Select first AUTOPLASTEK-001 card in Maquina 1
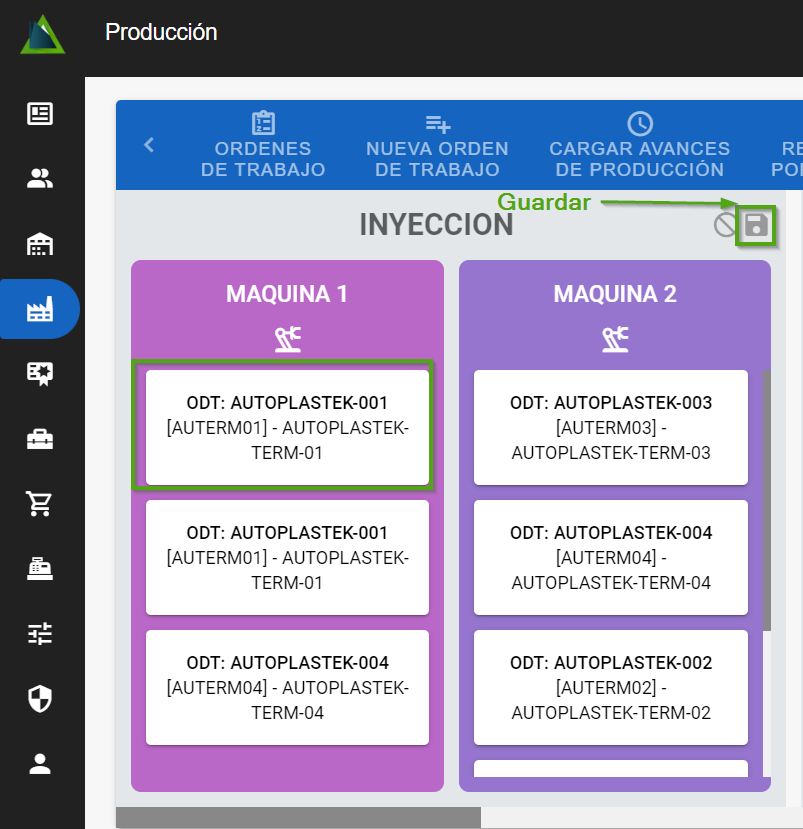The image size is (803, 829). coord(287,427)
